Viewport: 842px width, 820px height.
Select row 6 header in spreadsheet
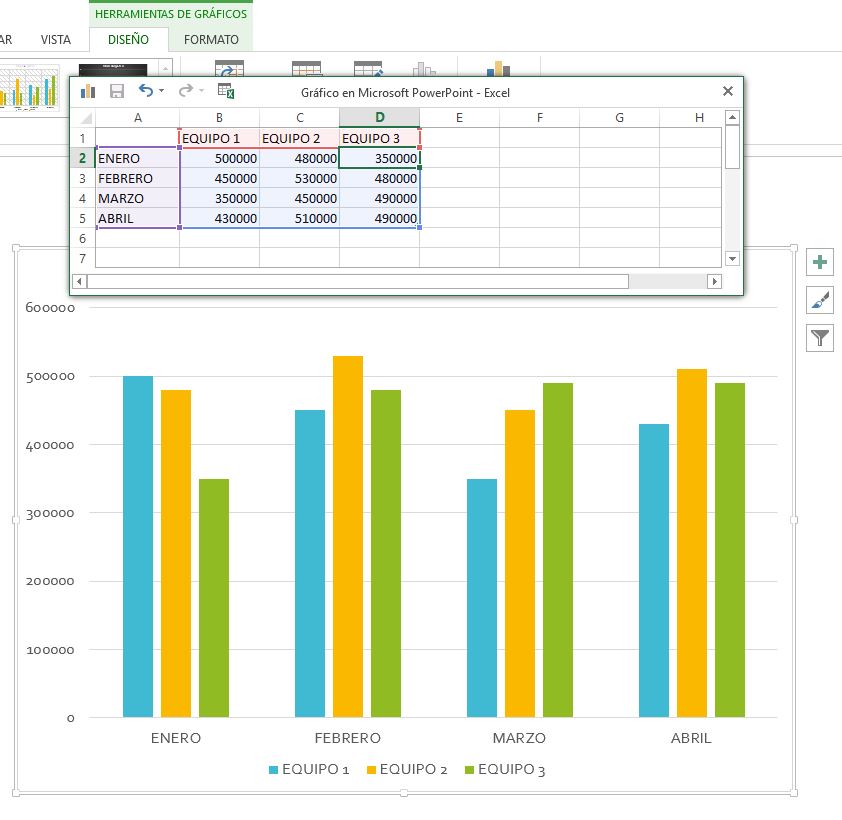point(82,239)
